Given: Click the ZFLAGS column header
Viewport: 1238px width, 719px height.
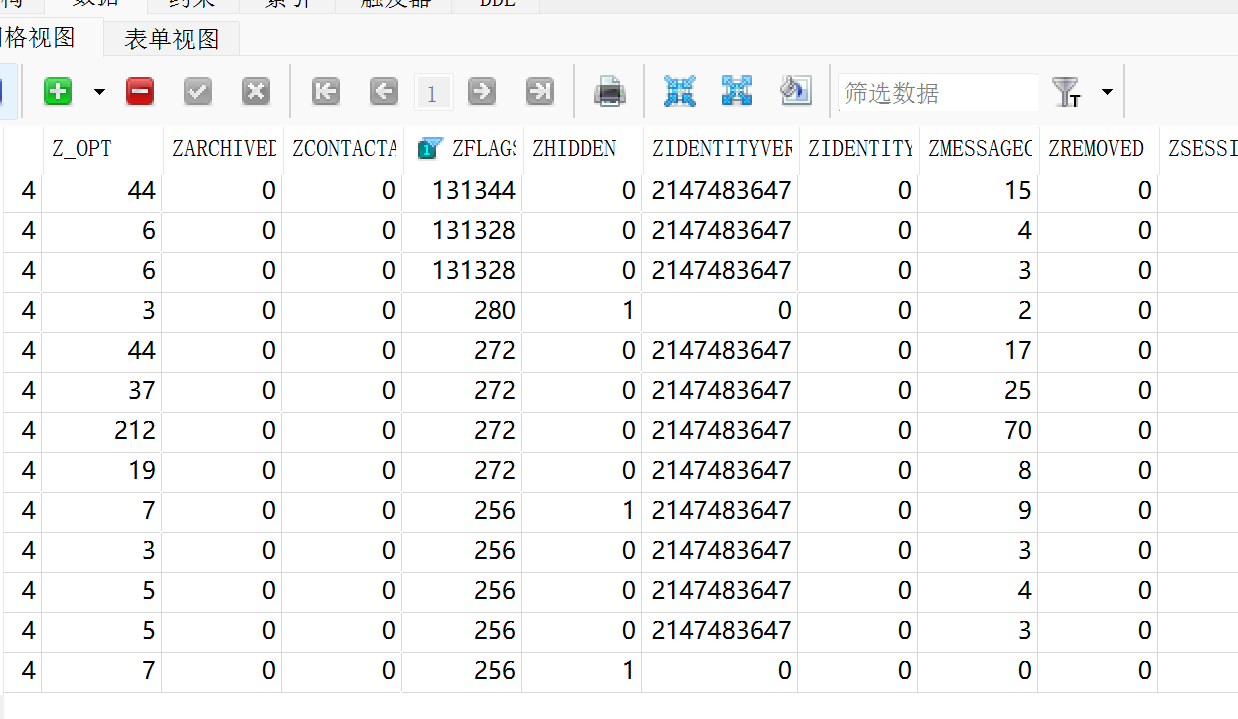Looking at the screenshot, I should [x=462, y=148].
